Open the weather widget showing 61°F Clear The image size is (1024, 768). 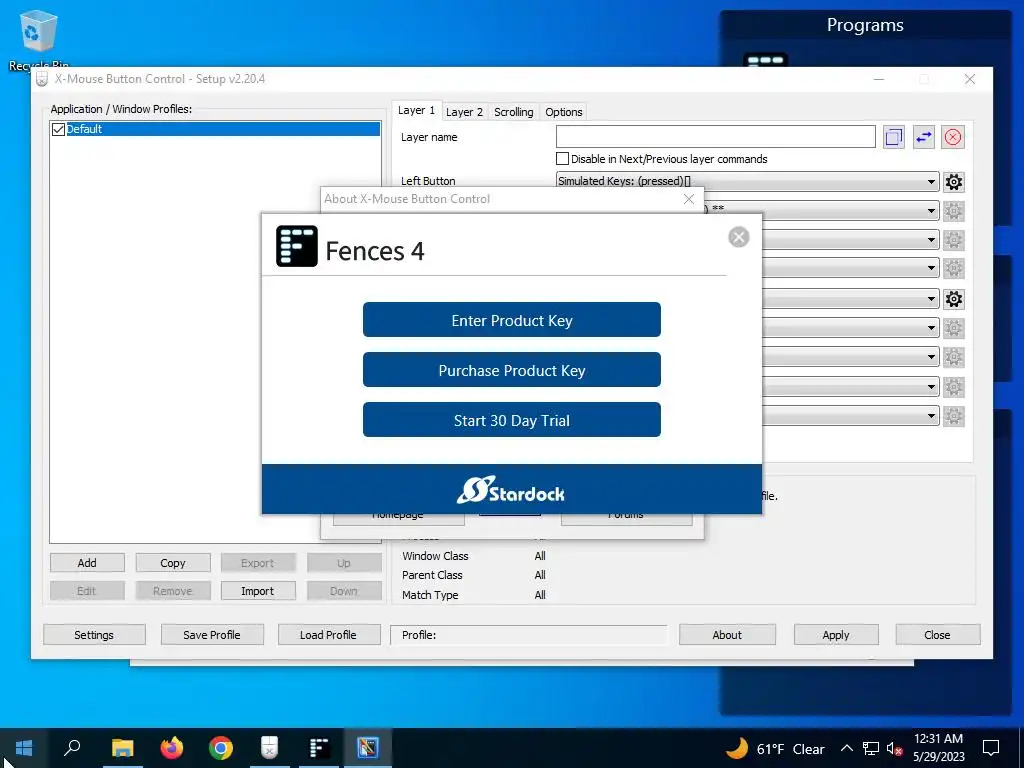775,748
